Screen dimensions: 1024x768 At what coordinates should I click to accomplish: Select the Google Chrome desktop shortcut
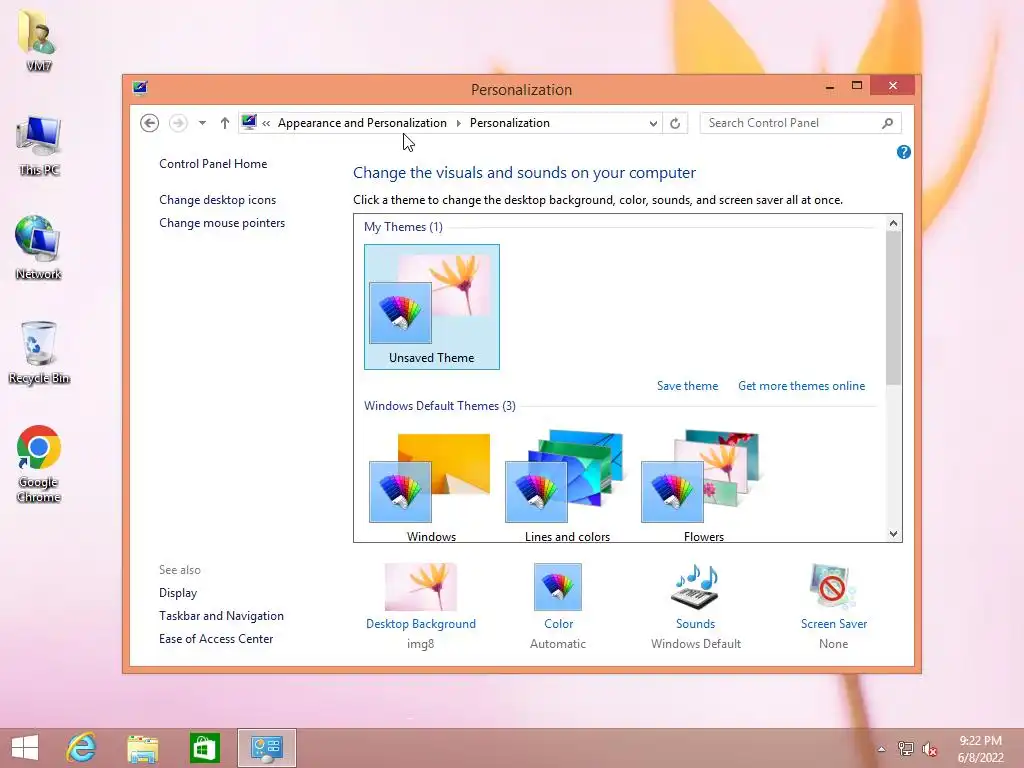tap(39, 464)
